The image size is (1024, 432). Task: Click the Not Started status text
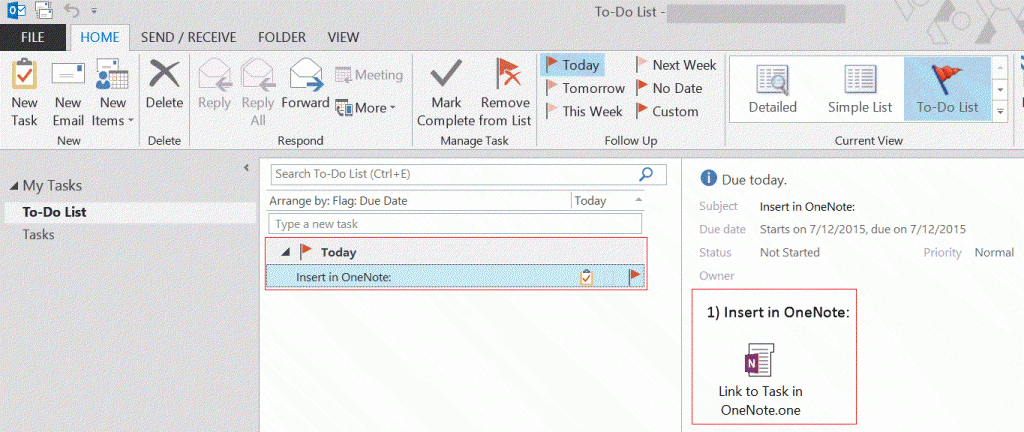click(790, 253)
